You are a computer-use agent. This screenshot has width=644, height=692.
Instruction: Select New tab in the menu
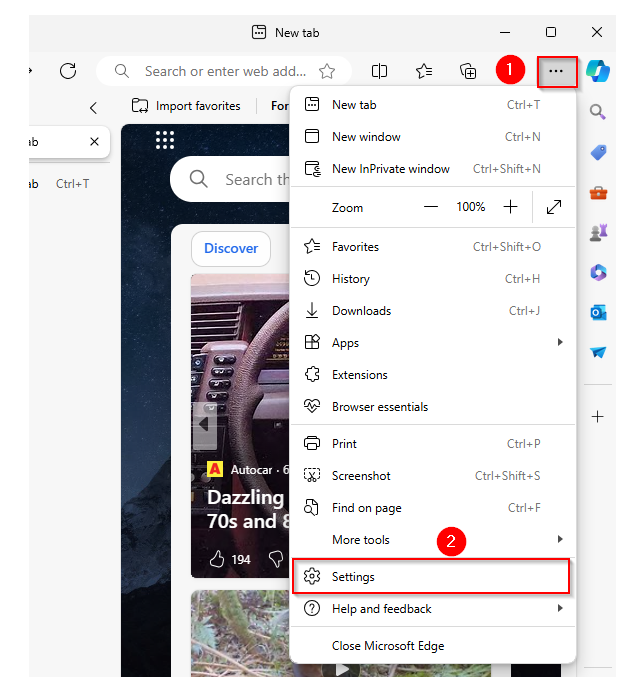click(x=433, y=105)
